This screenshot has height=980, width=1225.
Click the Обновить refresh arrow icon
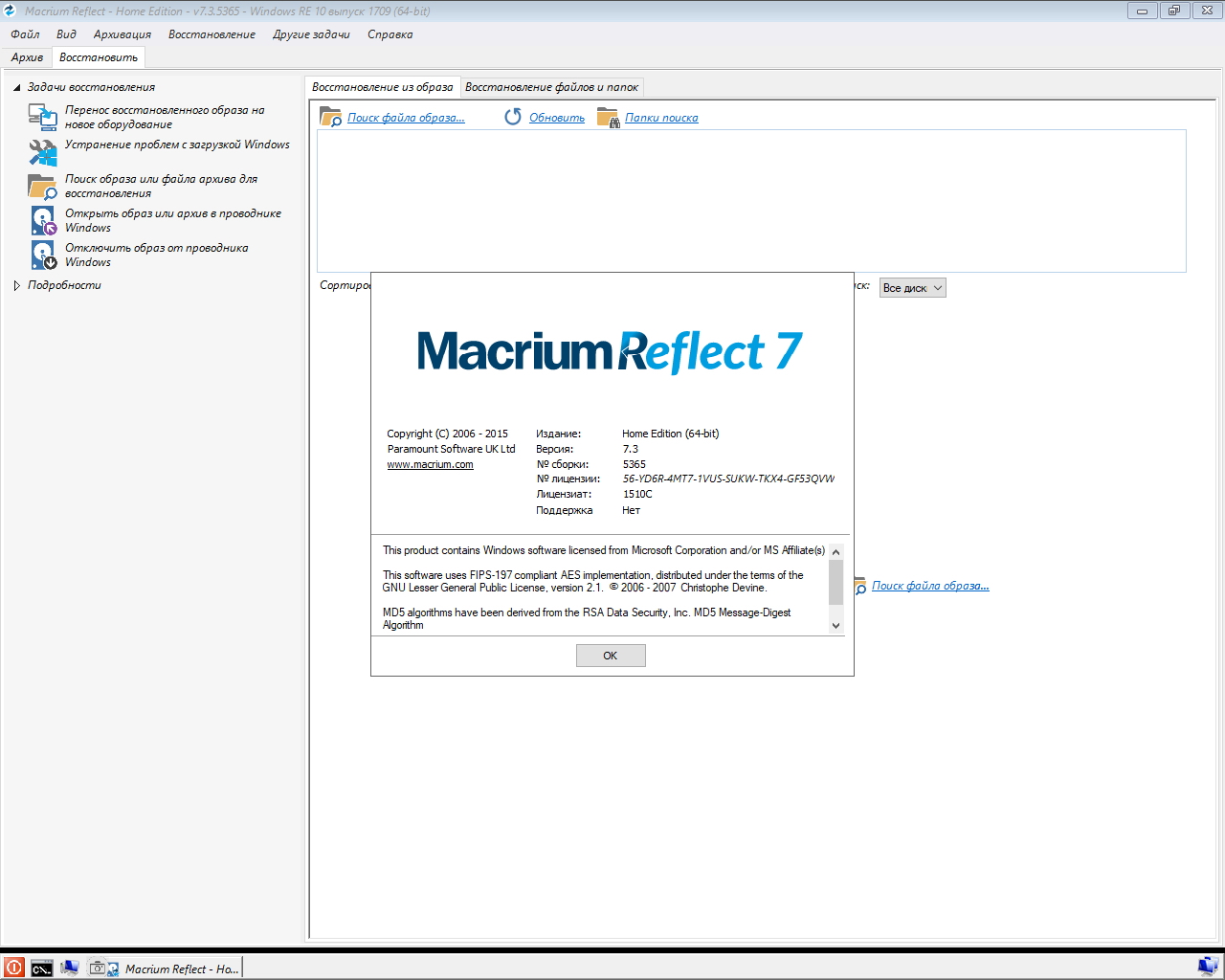point(513,117)
